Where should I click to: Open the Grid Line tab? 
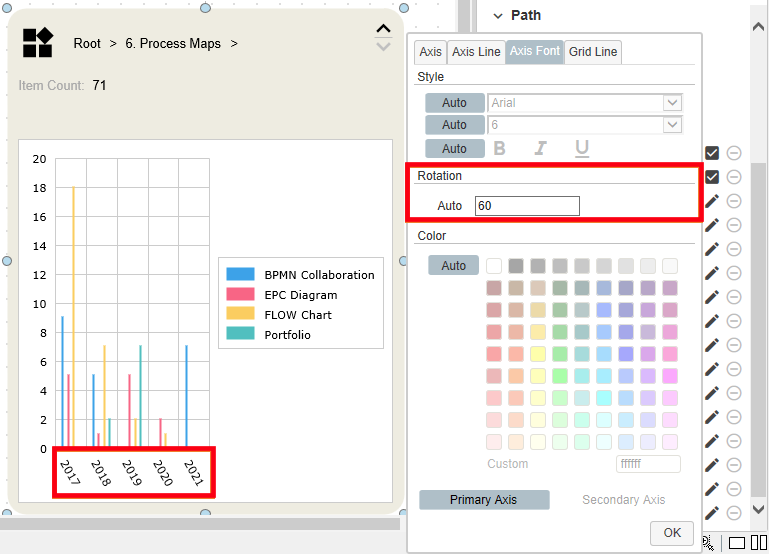pos(593,52)
